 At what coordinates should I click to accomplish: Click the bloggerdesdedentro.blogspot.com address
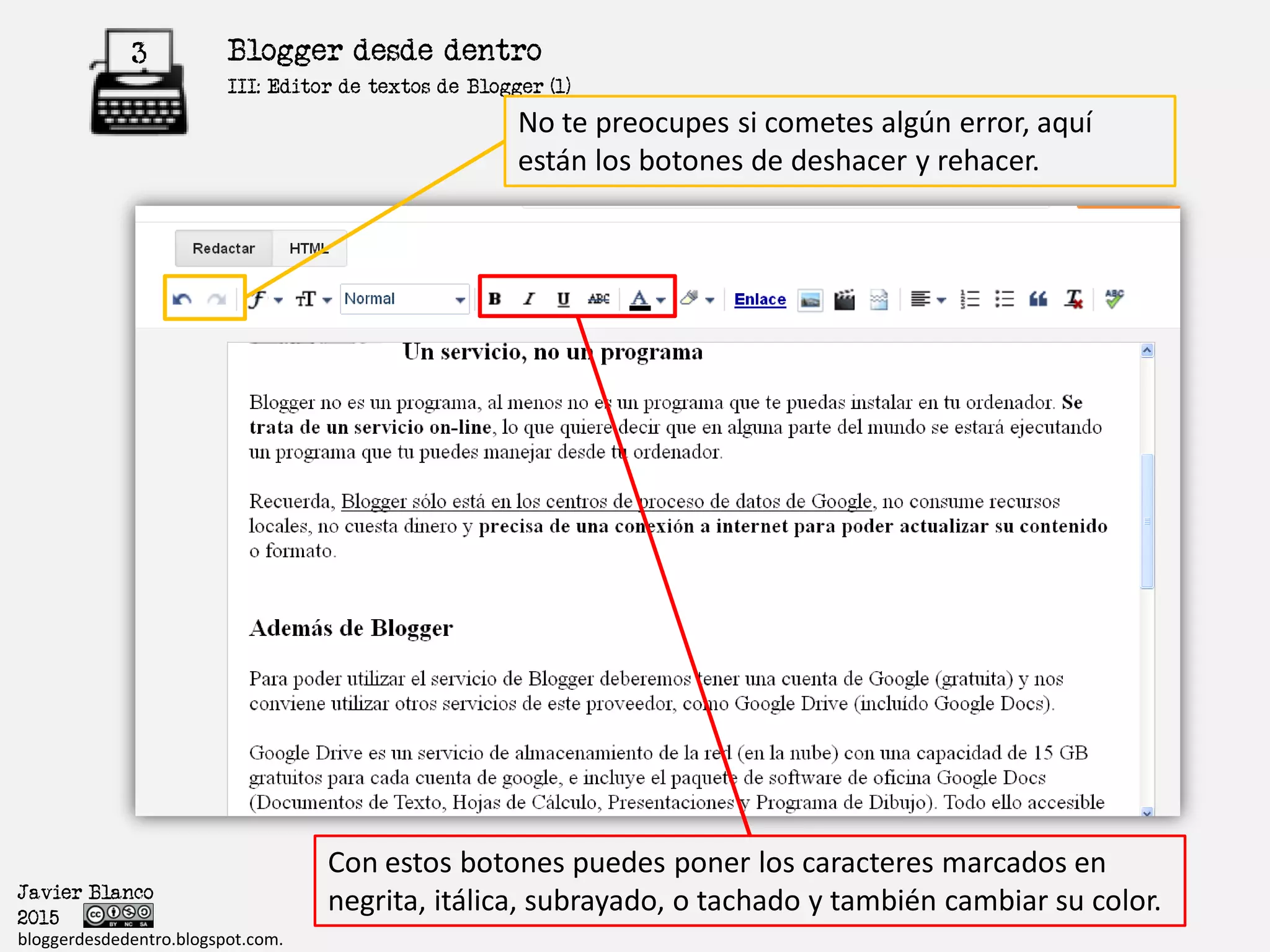149,939
